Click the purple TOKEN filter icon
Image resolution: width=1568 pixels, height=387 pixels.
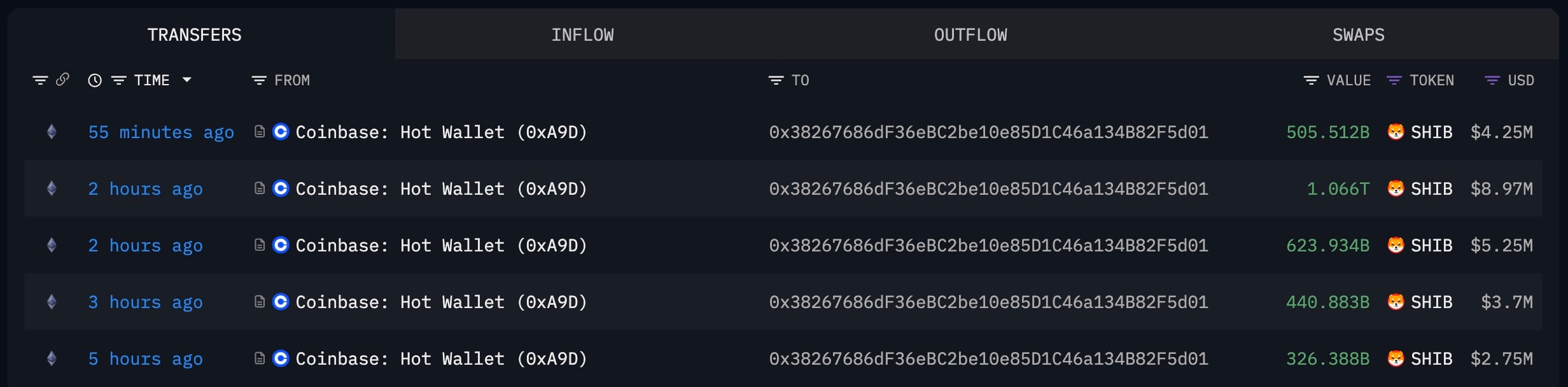coord(1394,80)
